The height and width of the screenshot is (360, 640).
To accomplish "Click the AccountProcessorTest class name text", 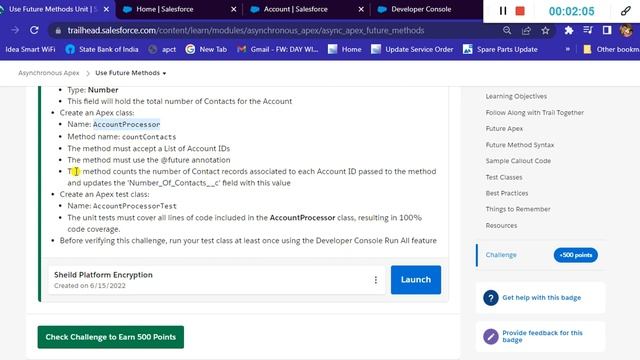I will coord(135,206).
